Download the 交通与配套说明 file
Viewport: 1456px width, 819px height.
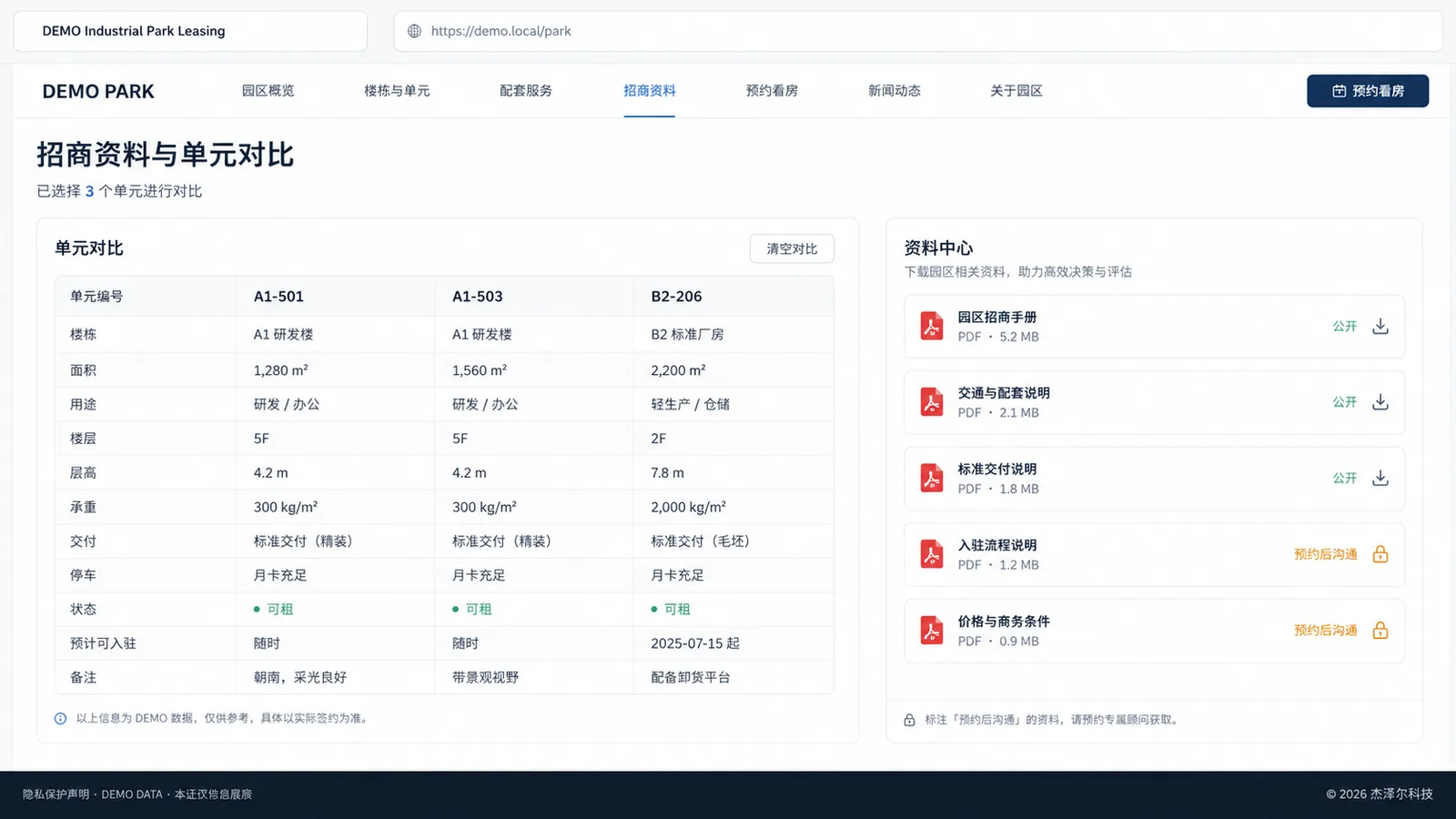1380,401
